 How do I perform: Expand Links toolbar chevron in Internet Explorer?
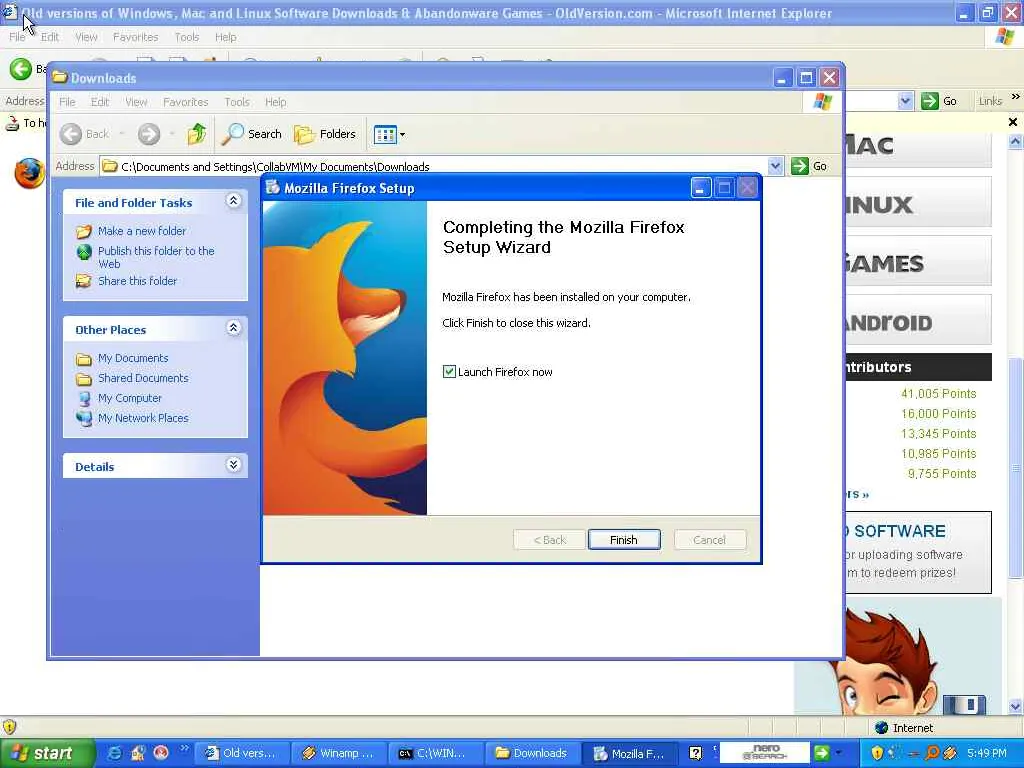(x=1016, y=97)
